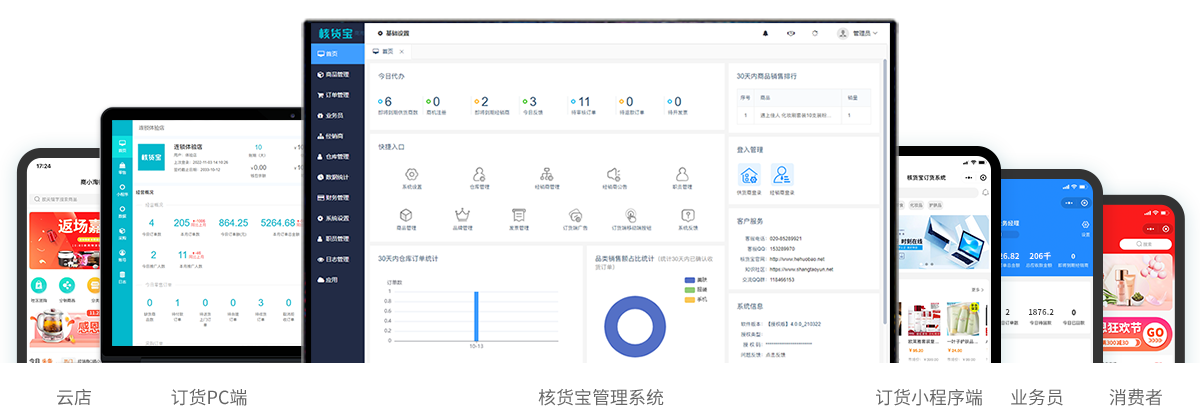Image resolution: width=1200 pixels, height=420 pixels.
Task: Open 品牌管理 crown quick entry icon
Action: click(462, 215)
